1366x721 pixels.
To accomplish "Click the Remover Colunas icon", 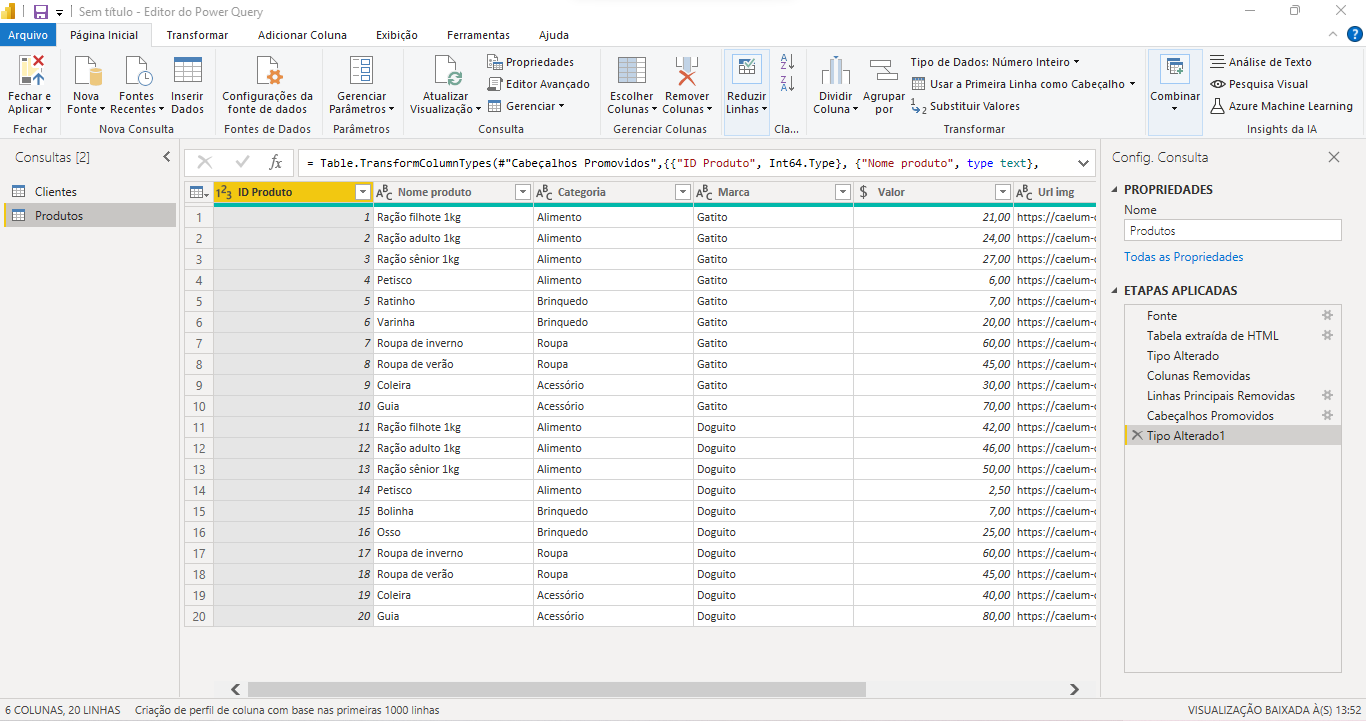I will click(x=686, y=72).
